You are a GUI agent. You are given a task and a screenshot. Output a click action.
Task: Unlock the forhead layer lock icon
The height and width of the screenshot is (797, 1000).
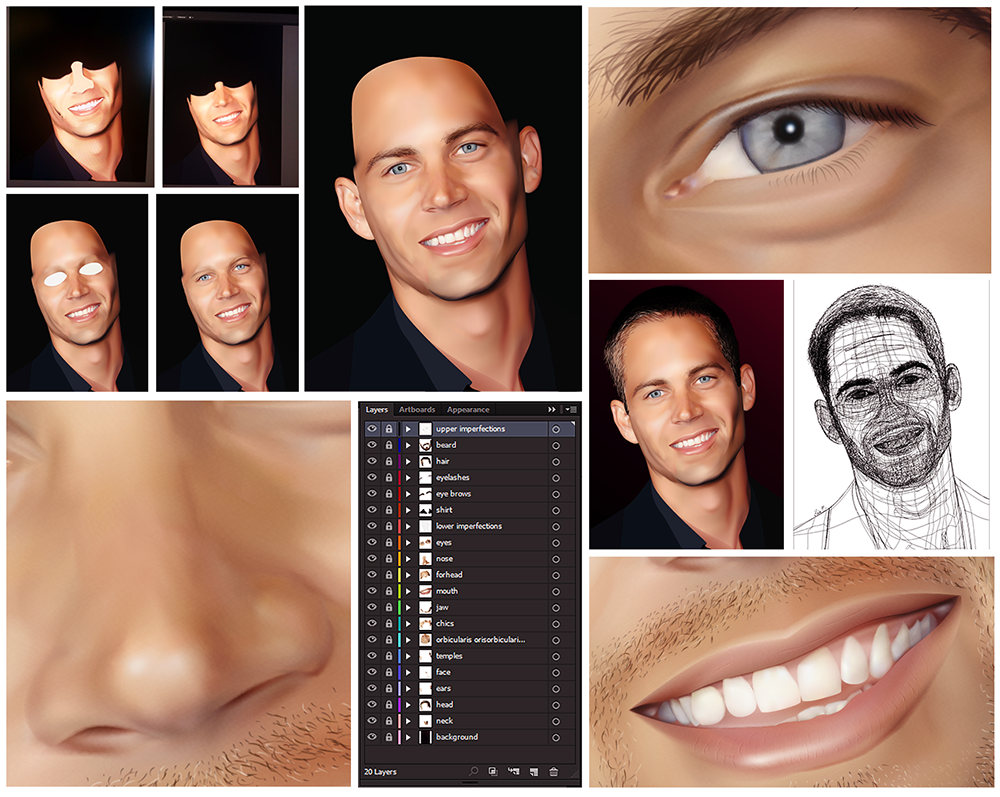388,574
